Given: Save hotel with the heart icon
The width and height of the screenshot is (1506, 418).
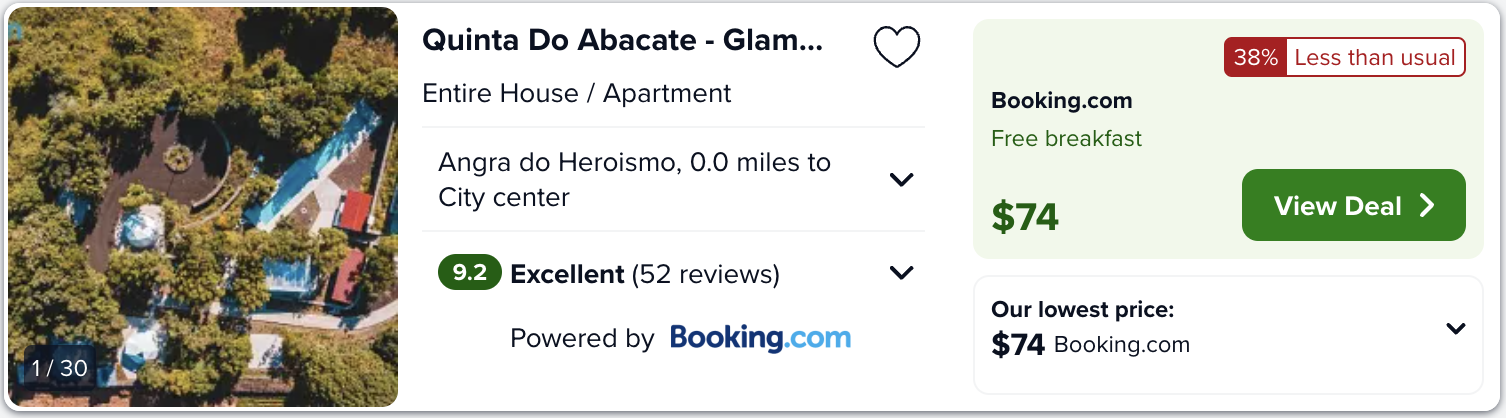Looking at the screenshot, I should tap(896, 47).
